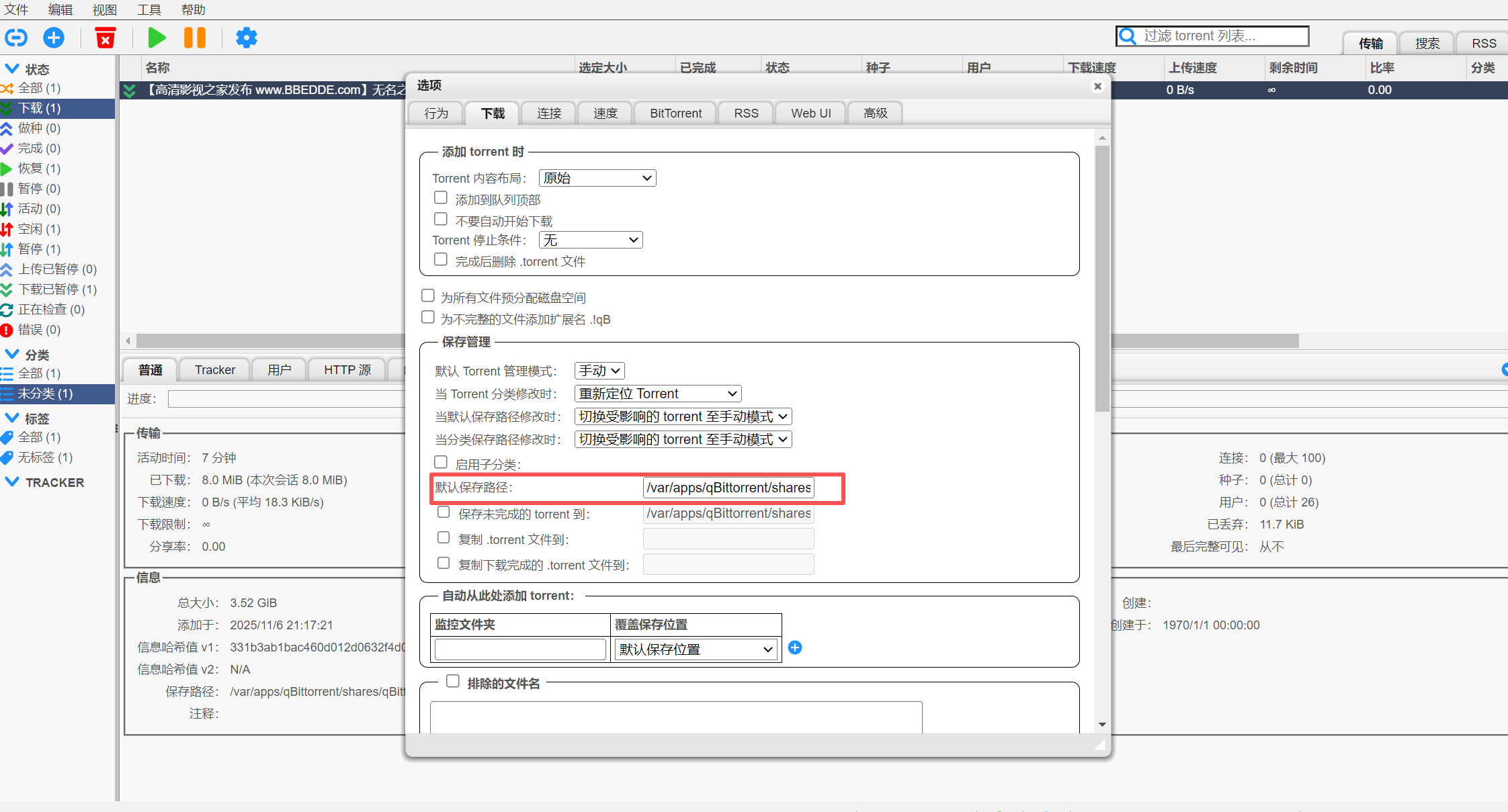This screenshot has height=812, width=1508.
Task: Resume torrents with the green play icon
Action: coord(156,38)
